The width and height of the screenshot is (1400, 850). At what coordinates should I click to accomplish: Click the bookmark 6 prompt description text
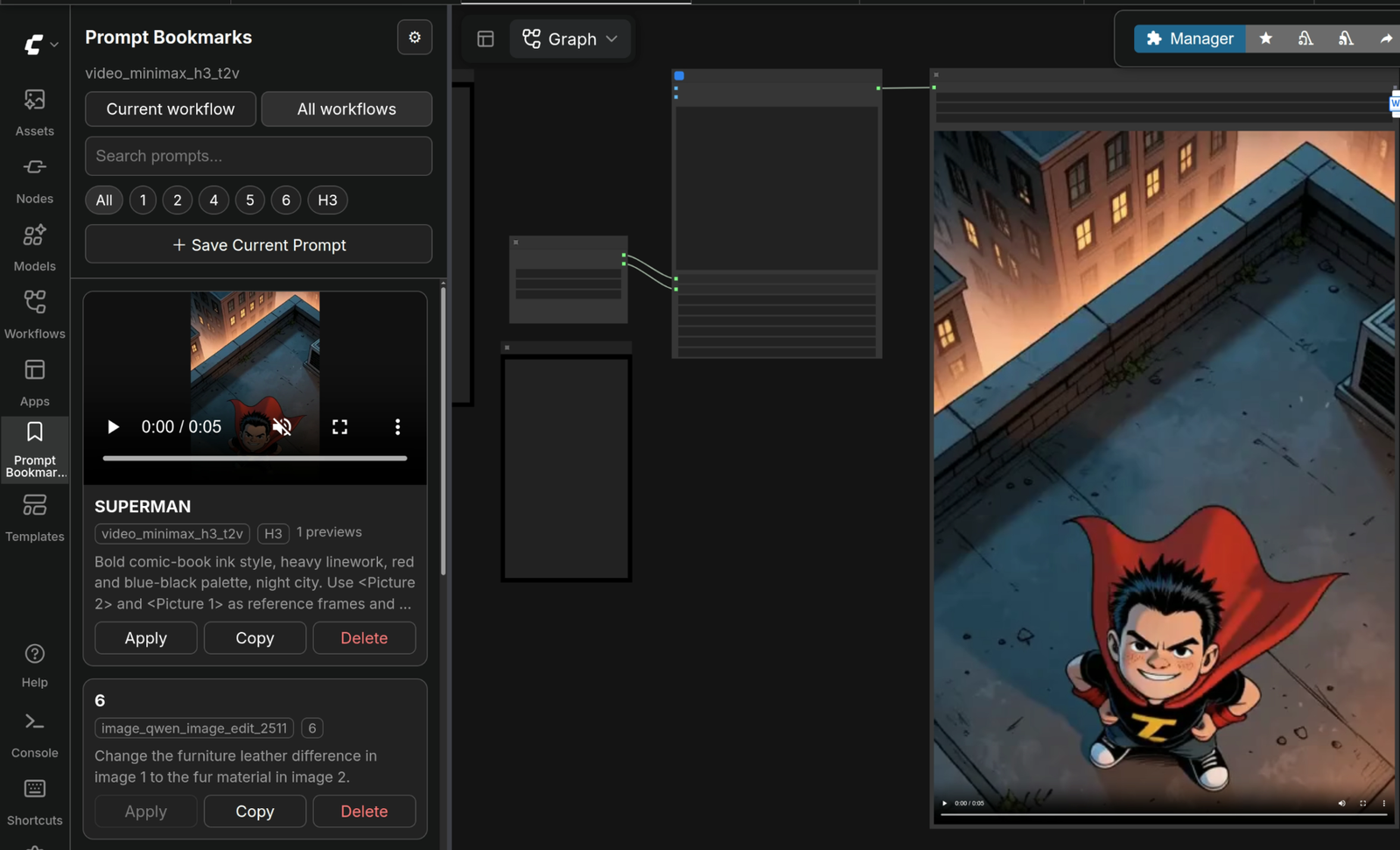click(235, 767)
